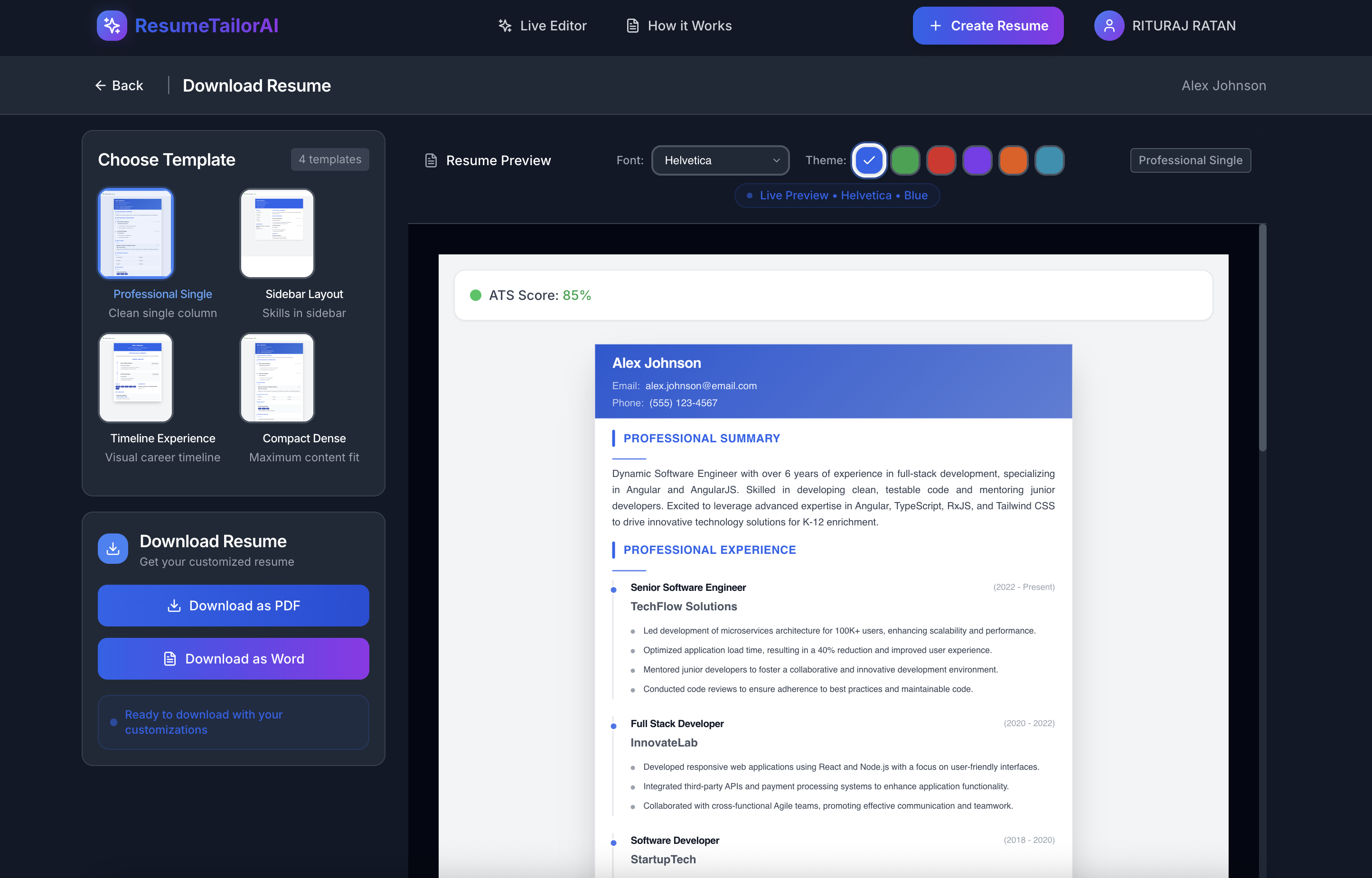Click the TechFlow Solutions company name
This screenshot has width=1372, height=878.
coord(684,607)
